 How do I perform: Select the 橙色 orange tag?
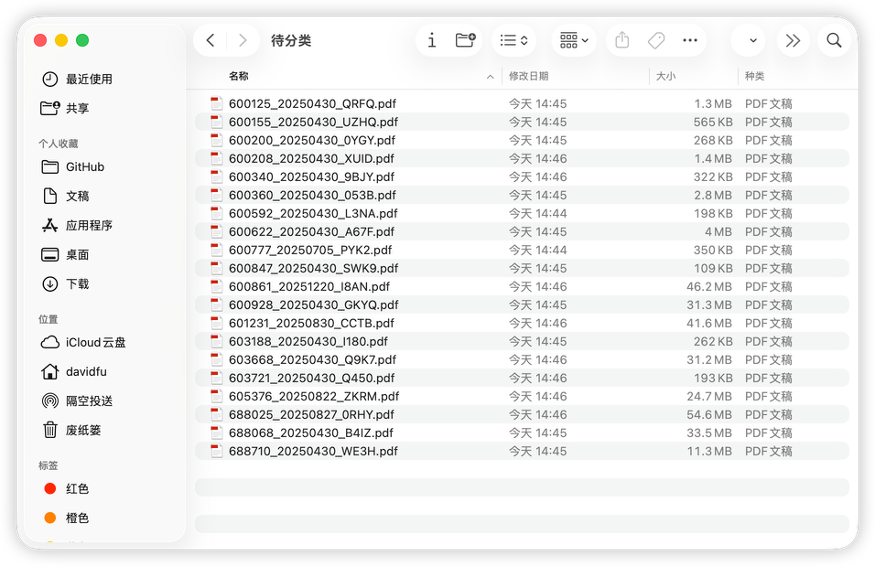point(77,518)
